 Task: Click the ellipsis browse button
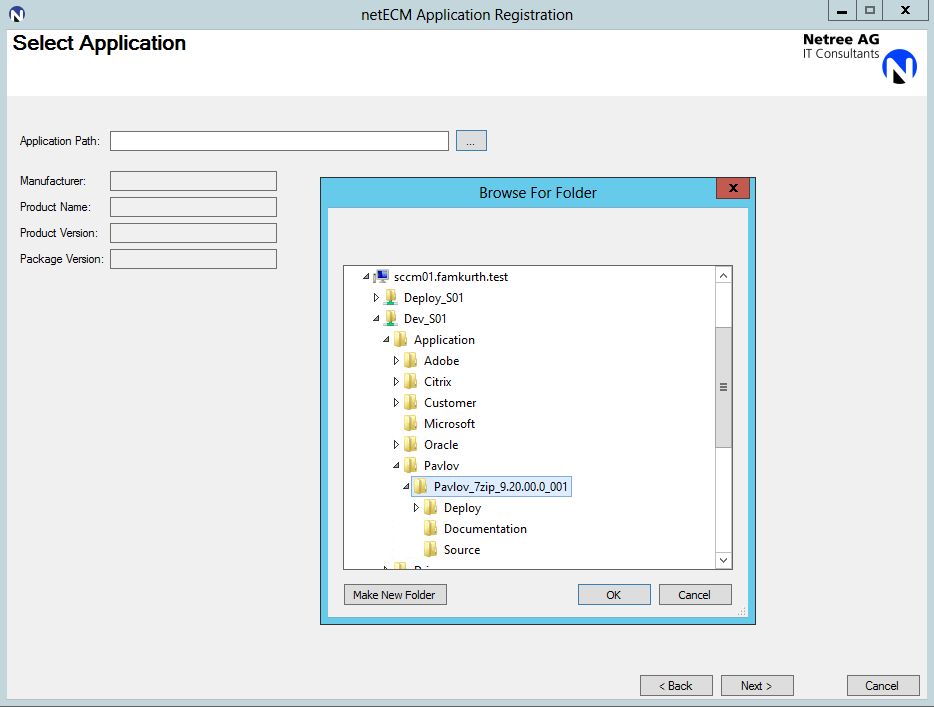tap(471, 141)
